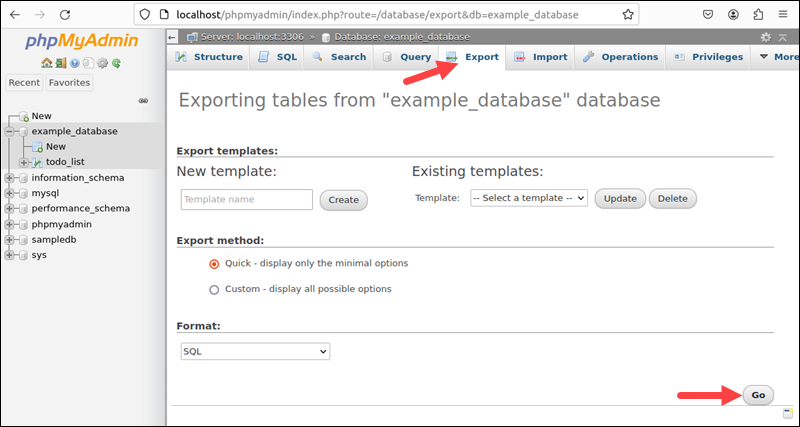Select Quick export method radio button

(x=214, y=264)
